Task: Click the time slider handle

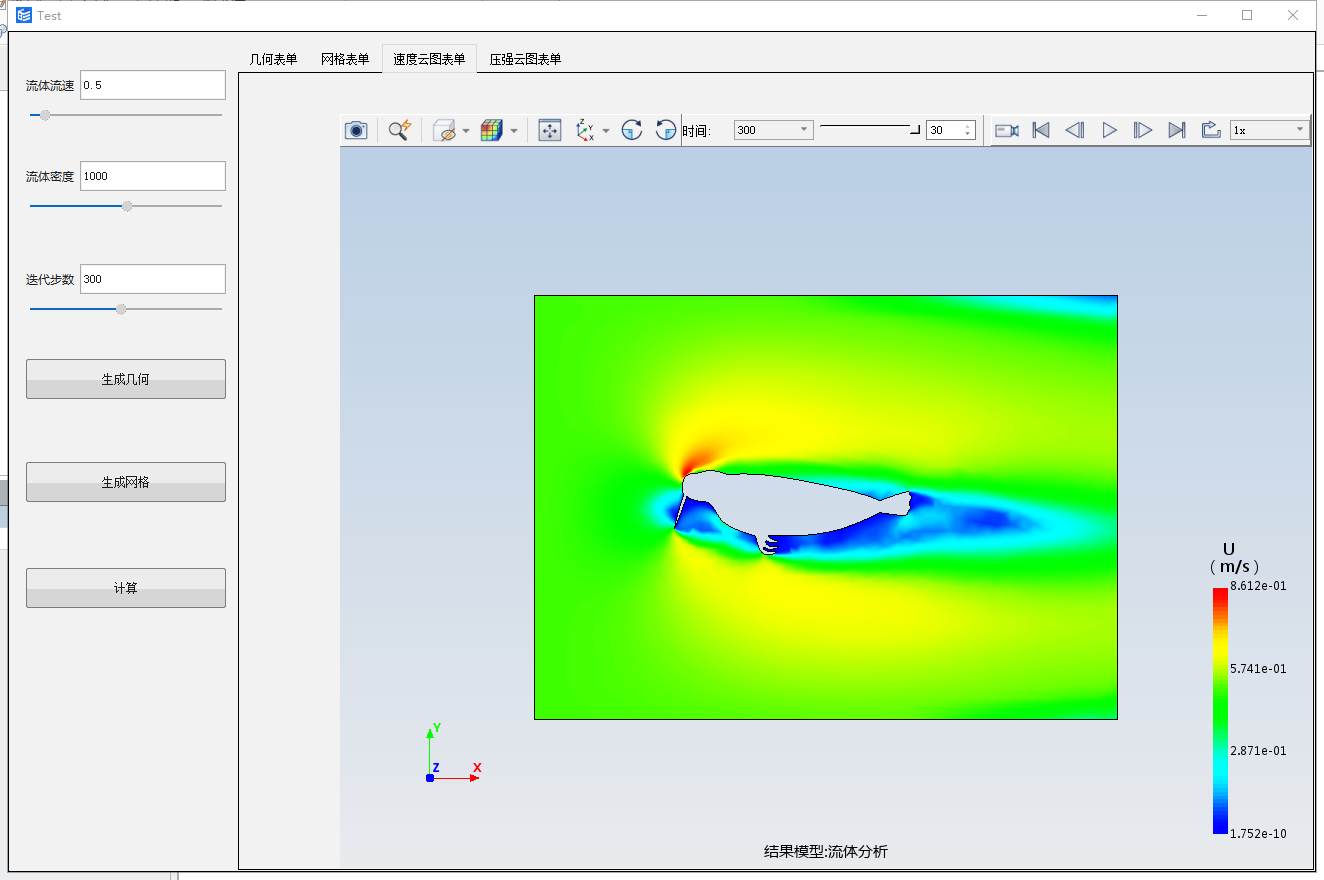Action: [915, 129]
